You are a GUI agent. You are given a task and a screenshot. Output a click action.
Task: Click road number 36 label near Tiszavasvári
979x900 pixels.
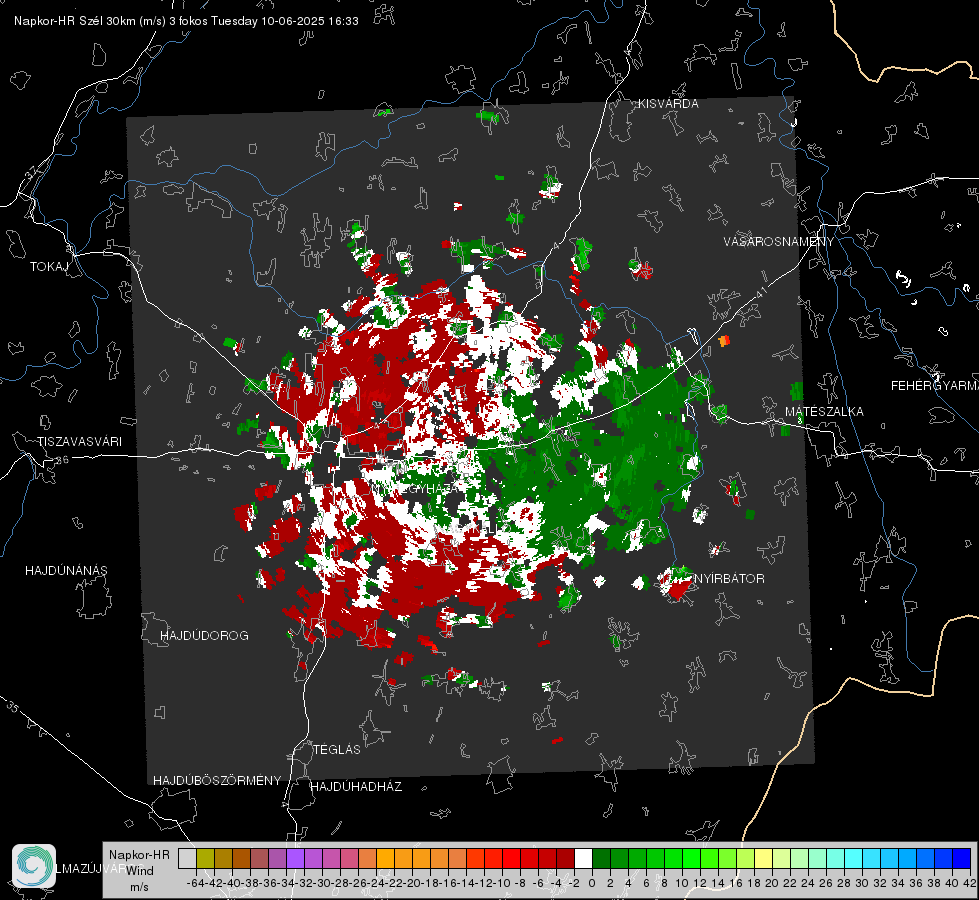tap(62, 460)
